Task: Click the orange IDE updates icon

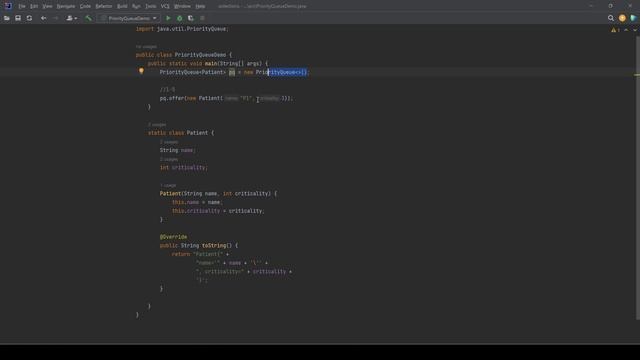Action: pos(622,18)
